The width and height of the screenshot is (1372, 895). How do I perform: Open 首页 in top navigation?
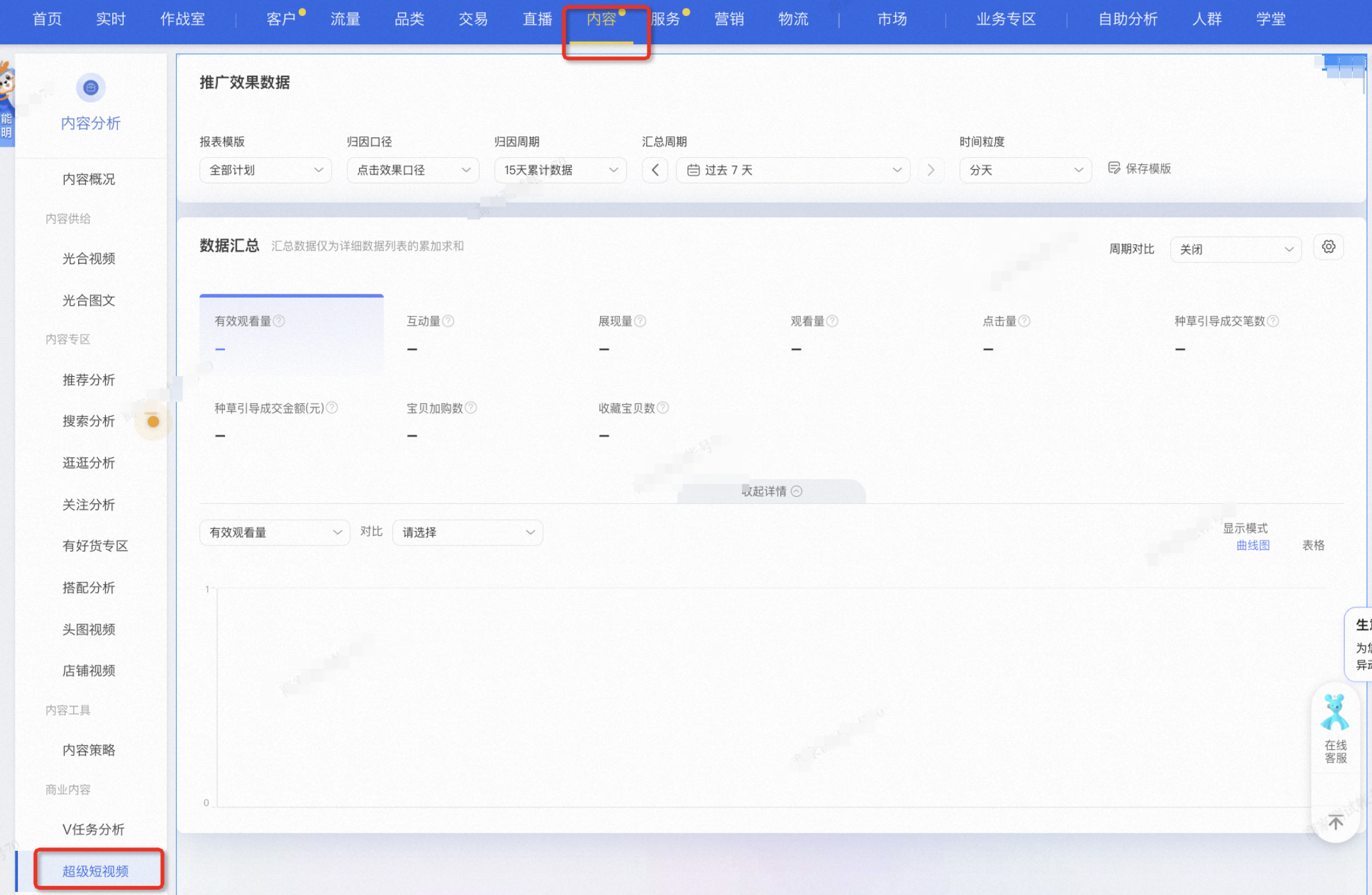47,19
